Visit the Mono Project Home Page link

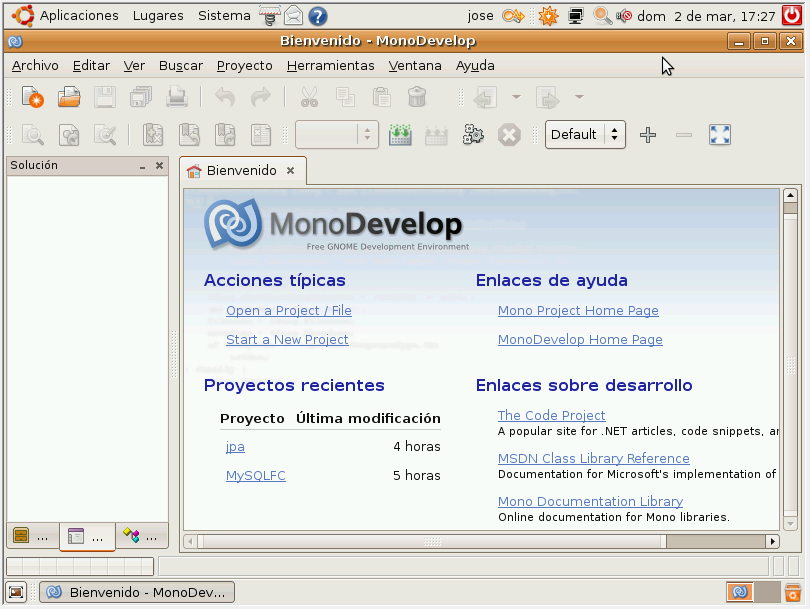pos(578,310)
